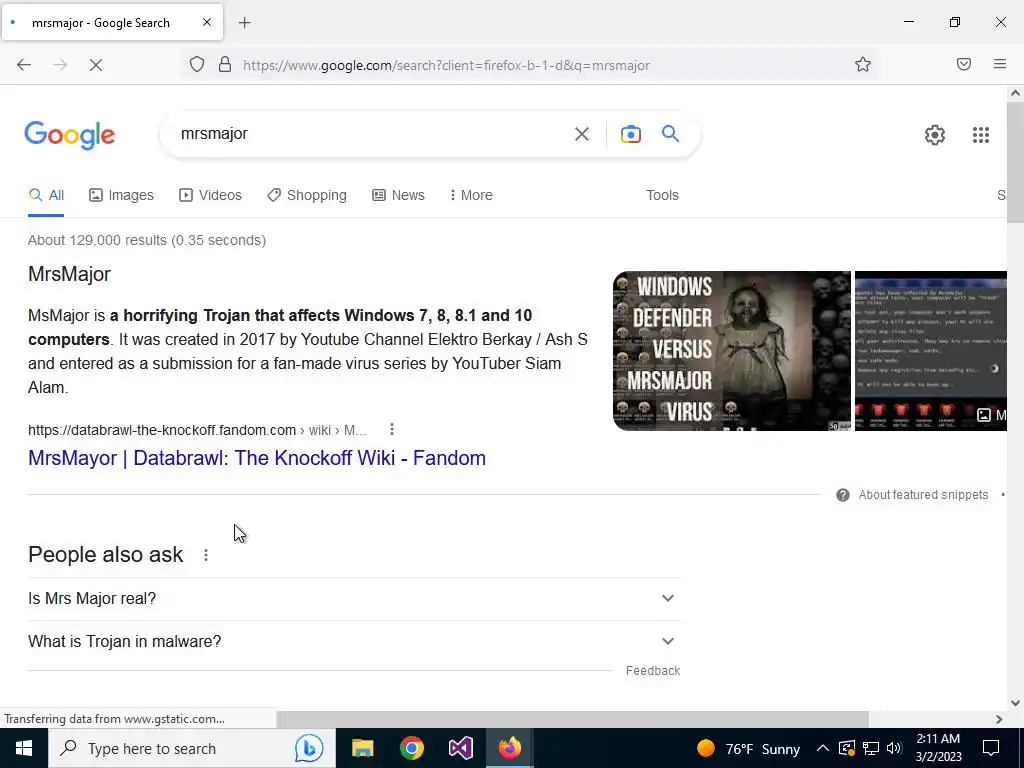Click the About featured snippets link

pyautogui.click(x=923, y=495)
